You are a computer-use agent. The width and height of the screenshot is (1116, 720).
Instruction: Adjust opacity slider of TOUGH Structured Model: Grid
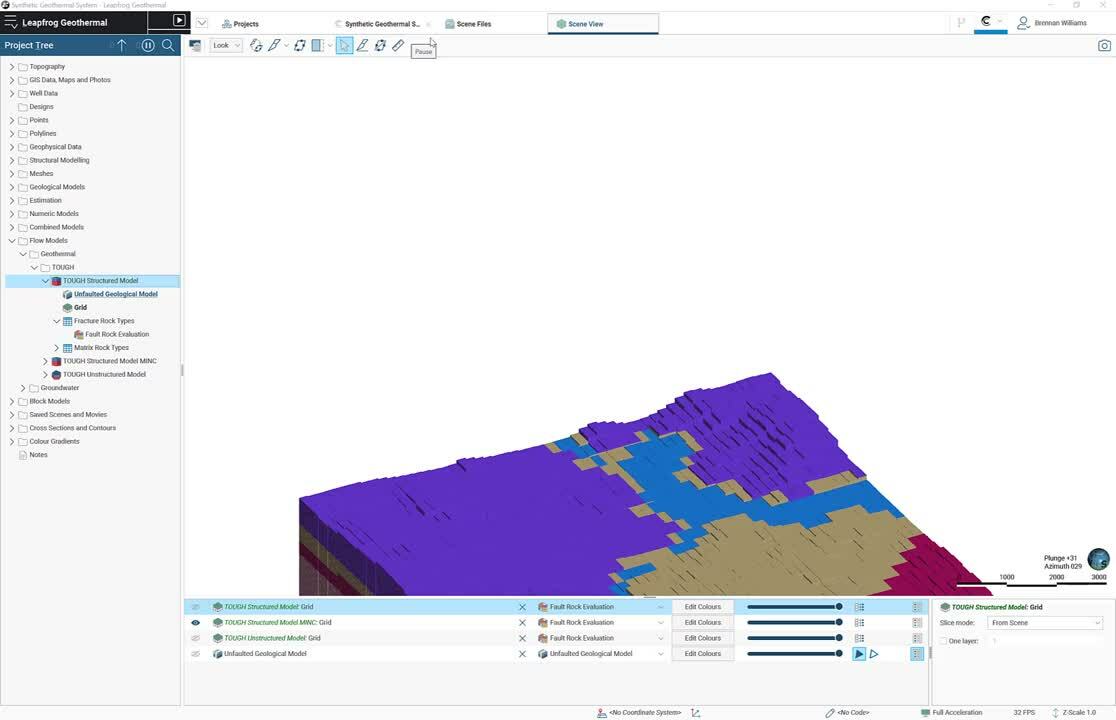pos(794,607)
